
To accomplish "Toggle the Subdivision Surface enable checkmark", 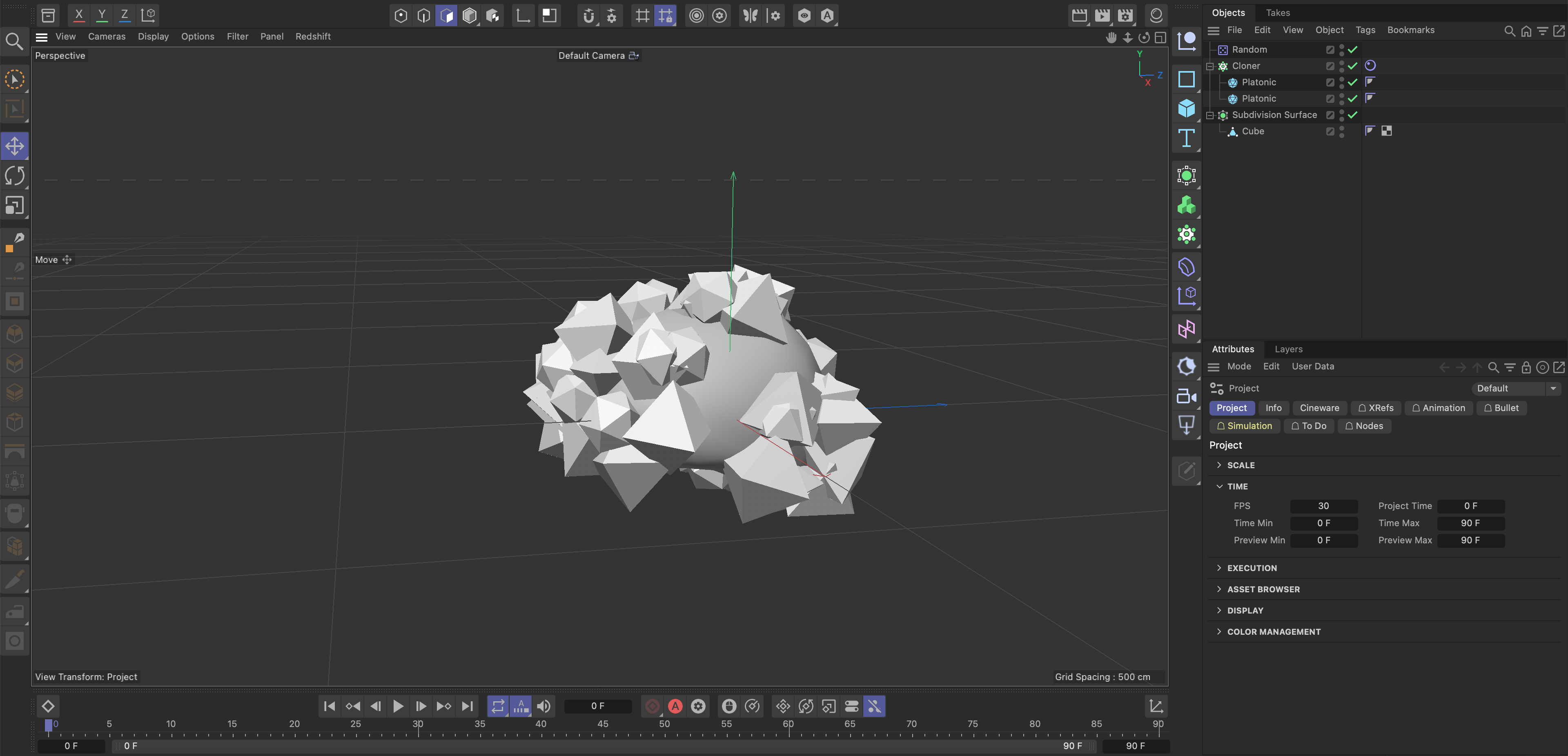I will point(1352,115).
